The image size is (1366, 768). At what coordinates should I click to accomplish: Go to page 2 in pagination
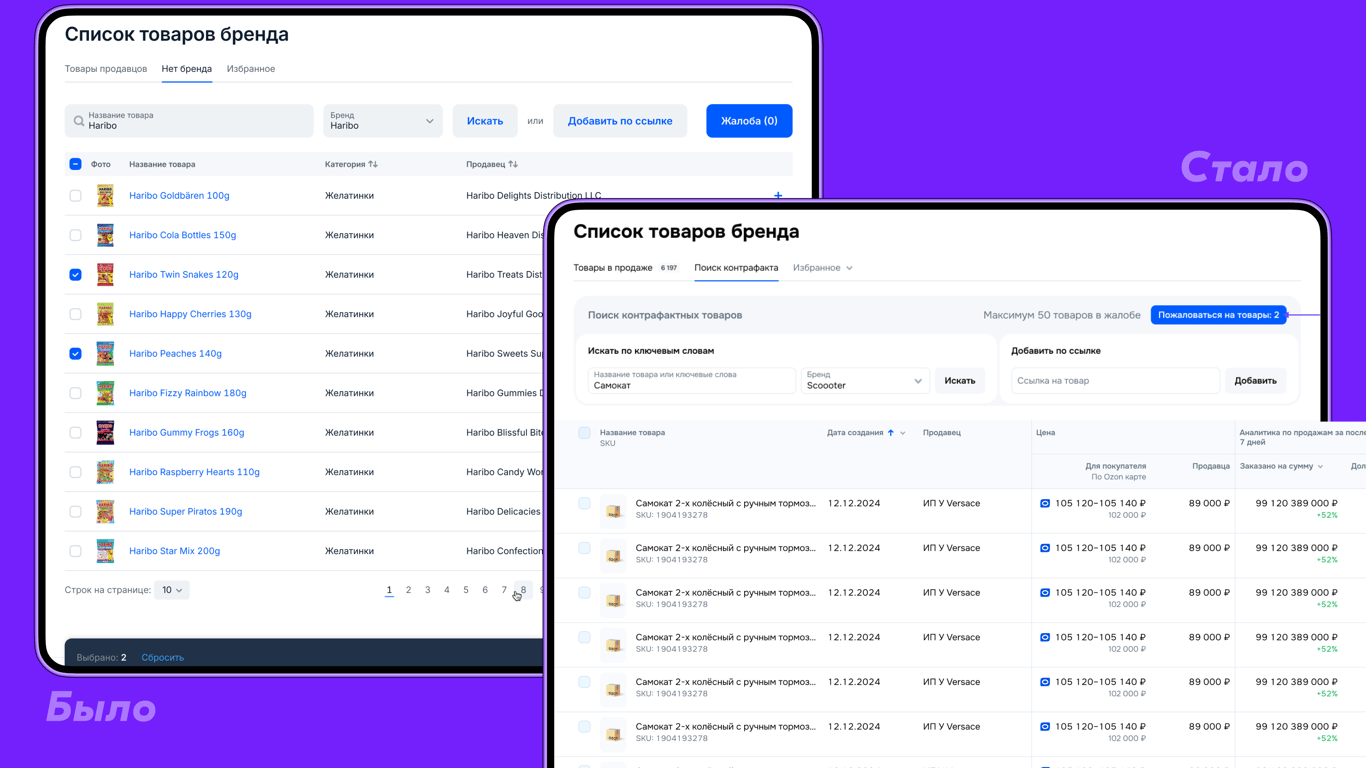408,590
